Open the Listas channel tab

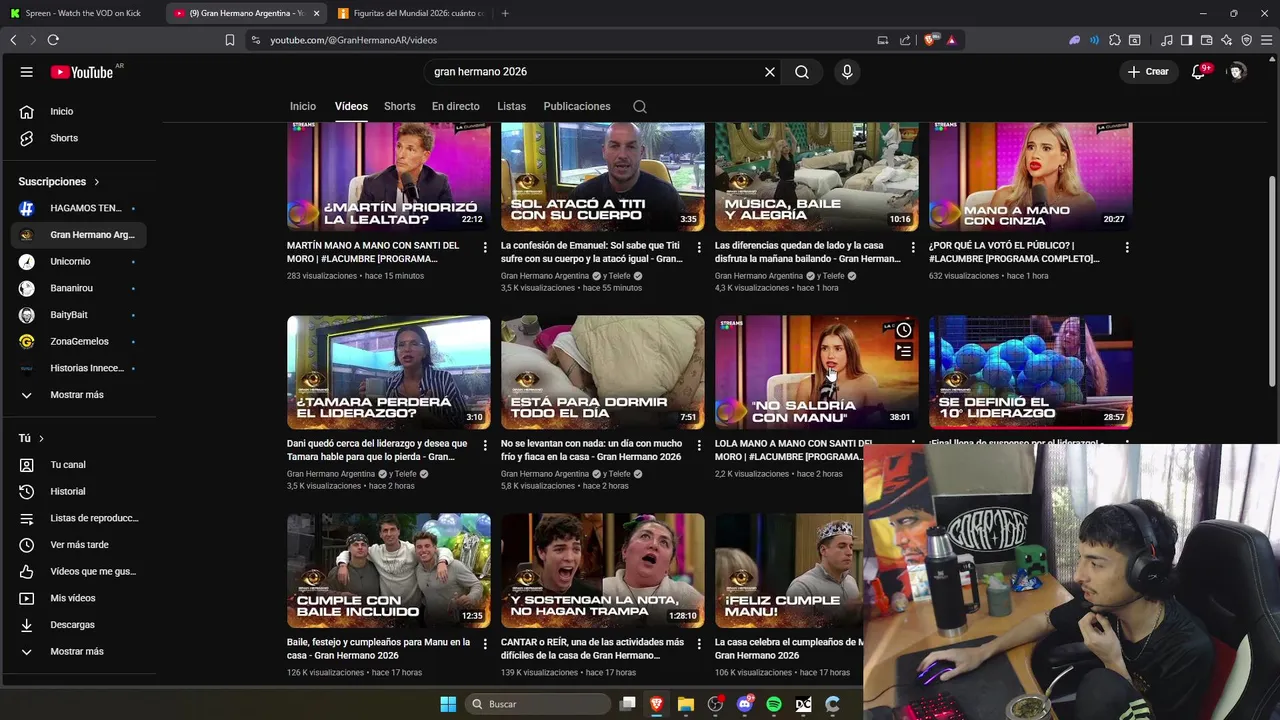[511, 106]
